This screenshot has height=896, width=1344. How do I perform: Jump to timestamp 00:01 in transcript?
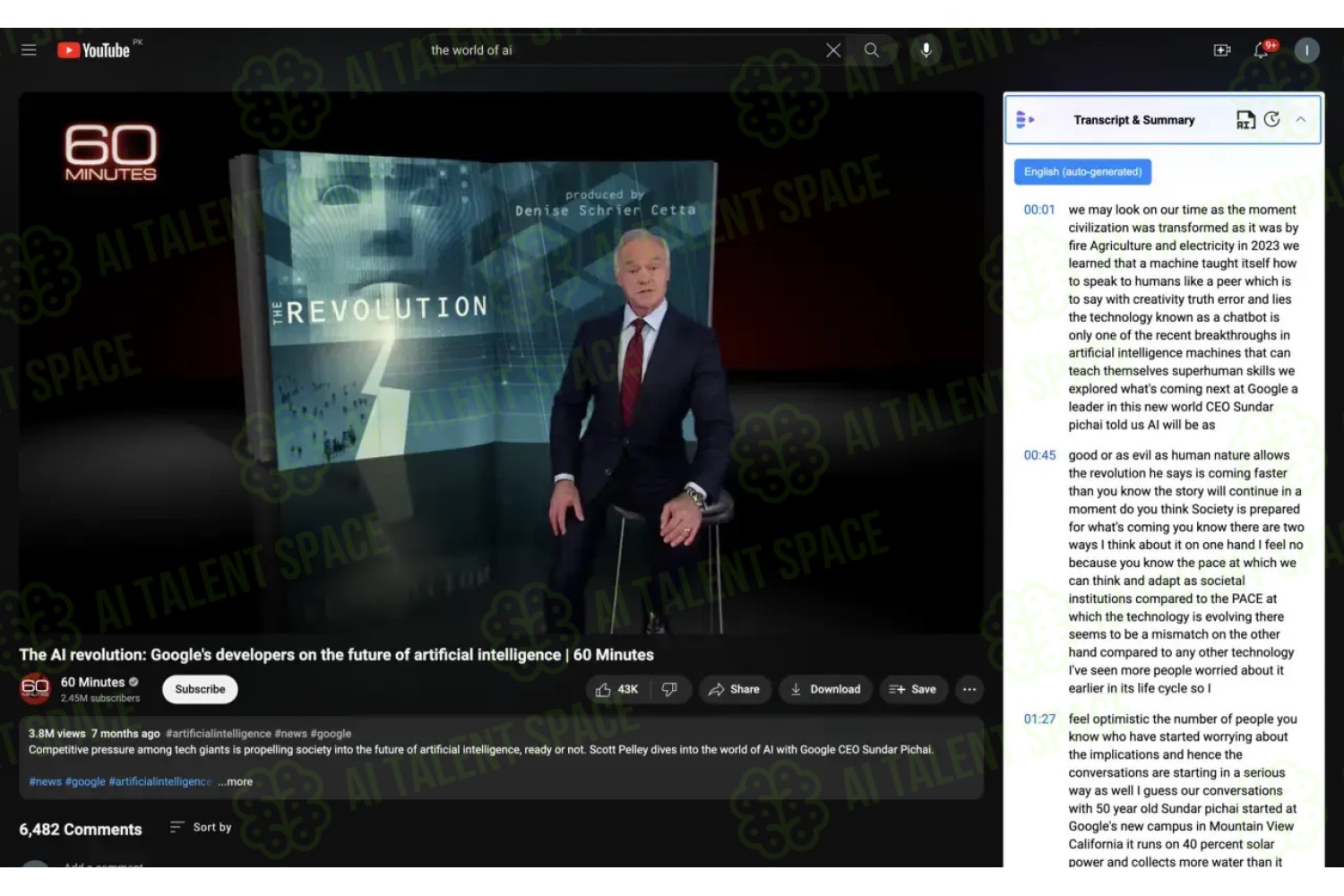(1039, 210)
